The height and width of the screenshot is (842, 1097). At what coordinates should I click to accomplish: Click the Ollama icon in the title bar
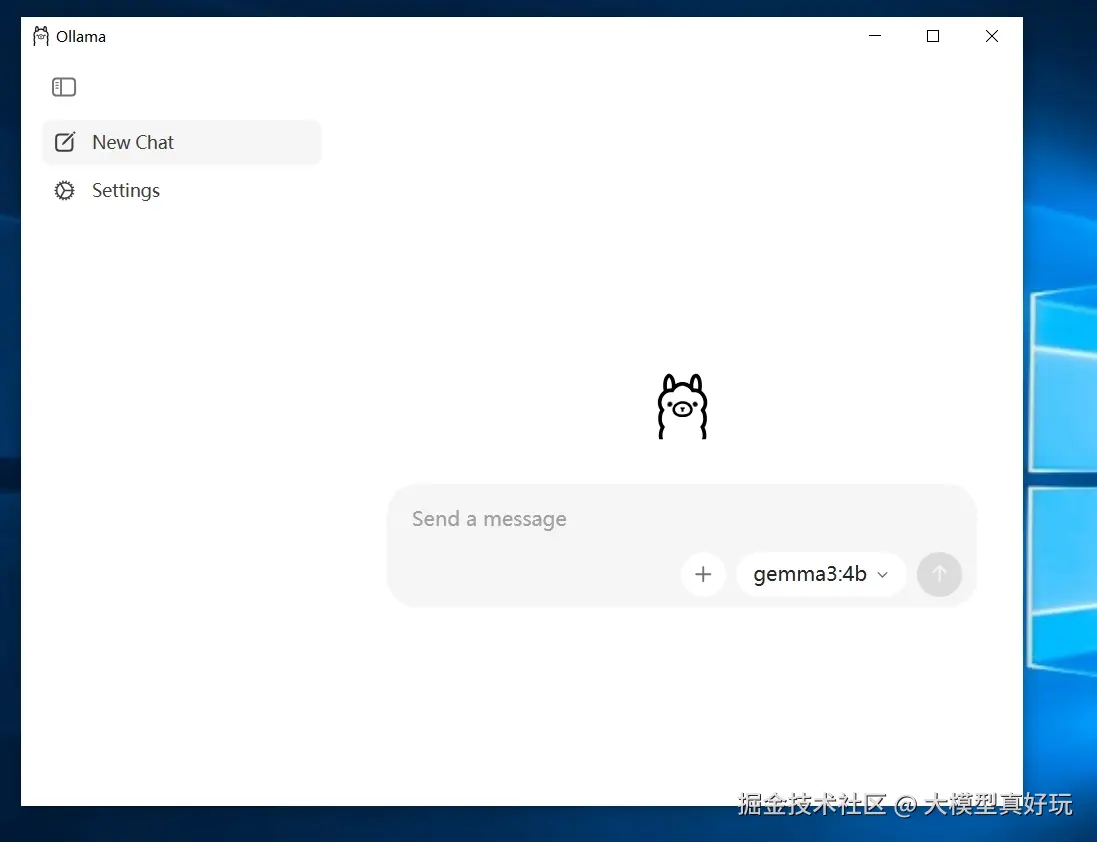pos(41,36)
